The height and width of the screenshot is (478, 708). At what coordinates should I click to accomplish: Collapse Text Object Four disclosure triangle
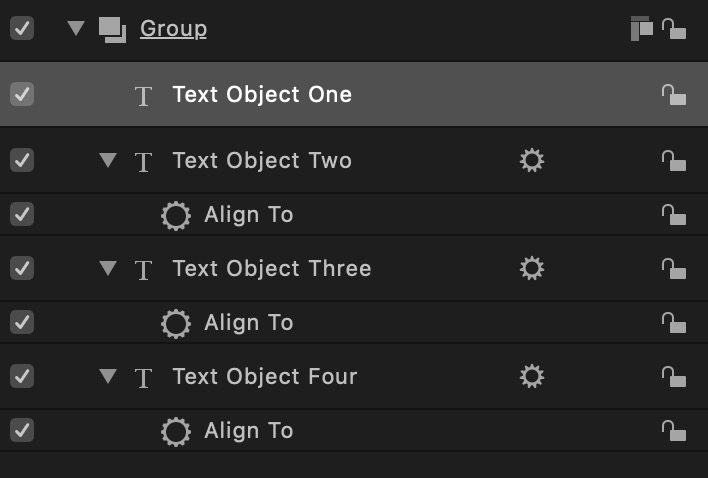point(108,376)
